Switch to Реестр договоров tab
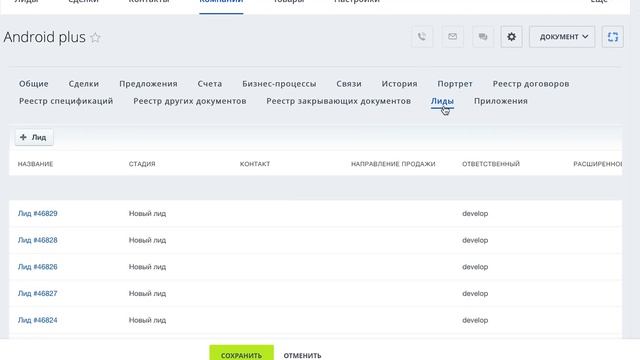The image size is (640, 360). (x=531, y=84)
